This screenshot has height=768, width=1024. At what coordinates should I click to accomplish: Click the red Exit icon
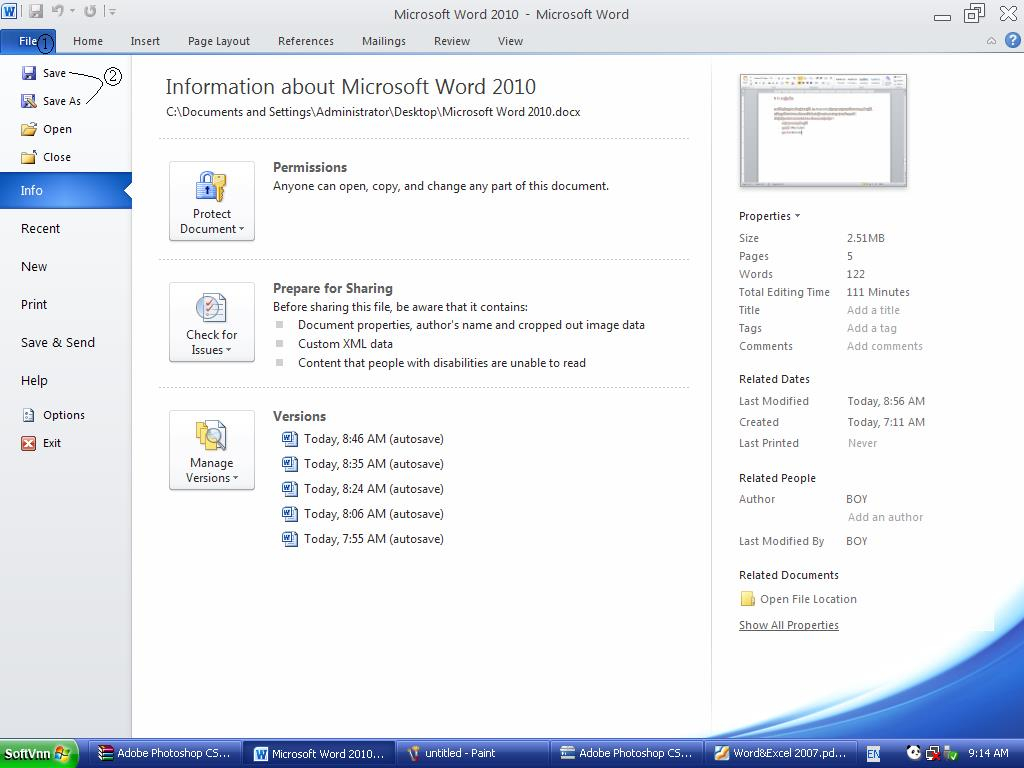pyautogui.click(x=29, y=443)
